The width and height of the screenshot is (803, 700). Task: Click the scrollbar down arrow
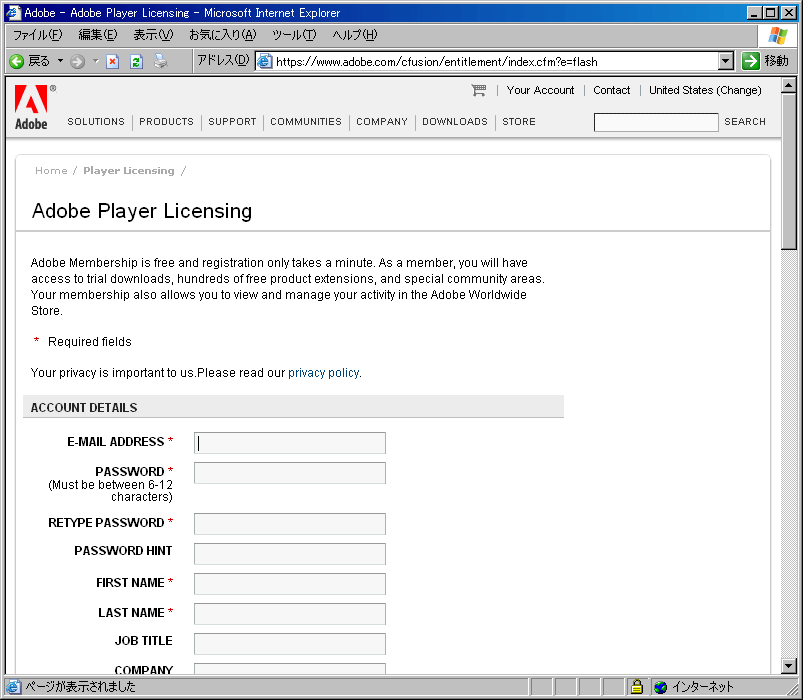click(x=789, y=666)
